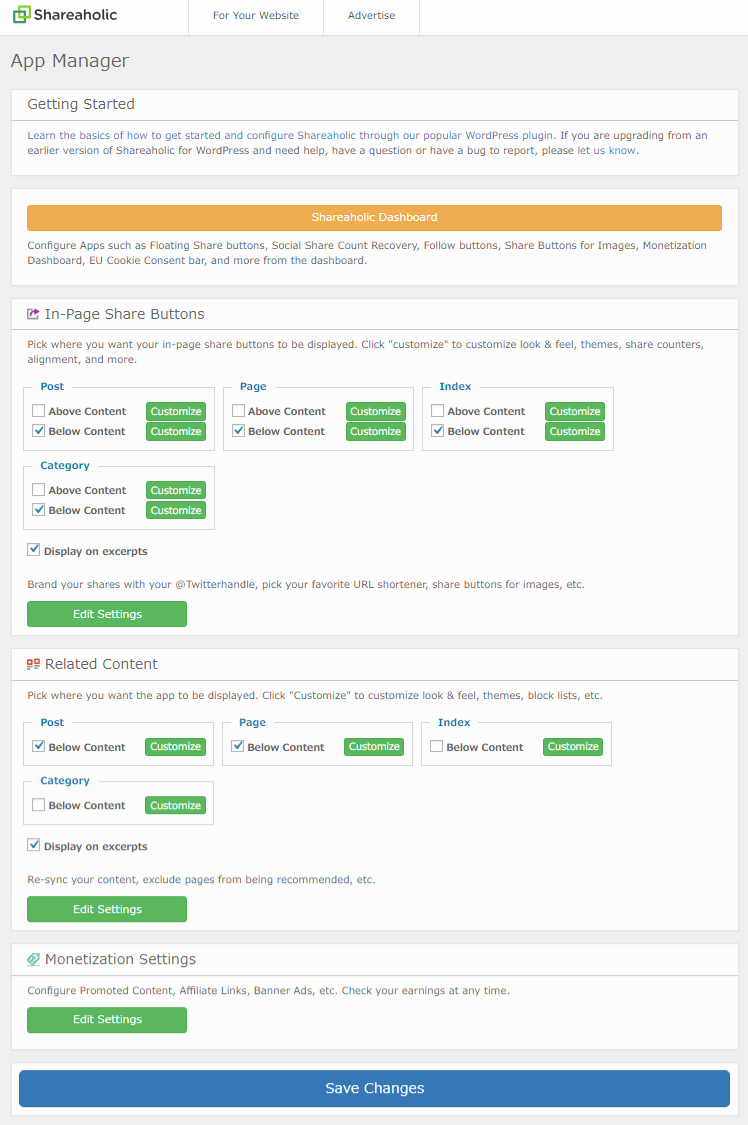Enable Related Content Below Content for Category

tap(39, 805)
